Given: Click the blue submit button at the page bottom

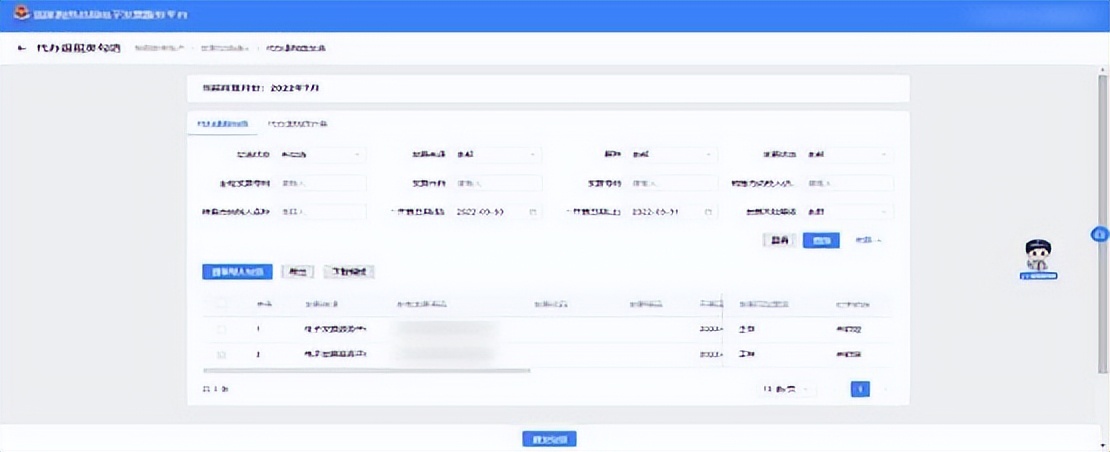Looking at the screenshot, I should pyautogui.click(x=549, y=439).
